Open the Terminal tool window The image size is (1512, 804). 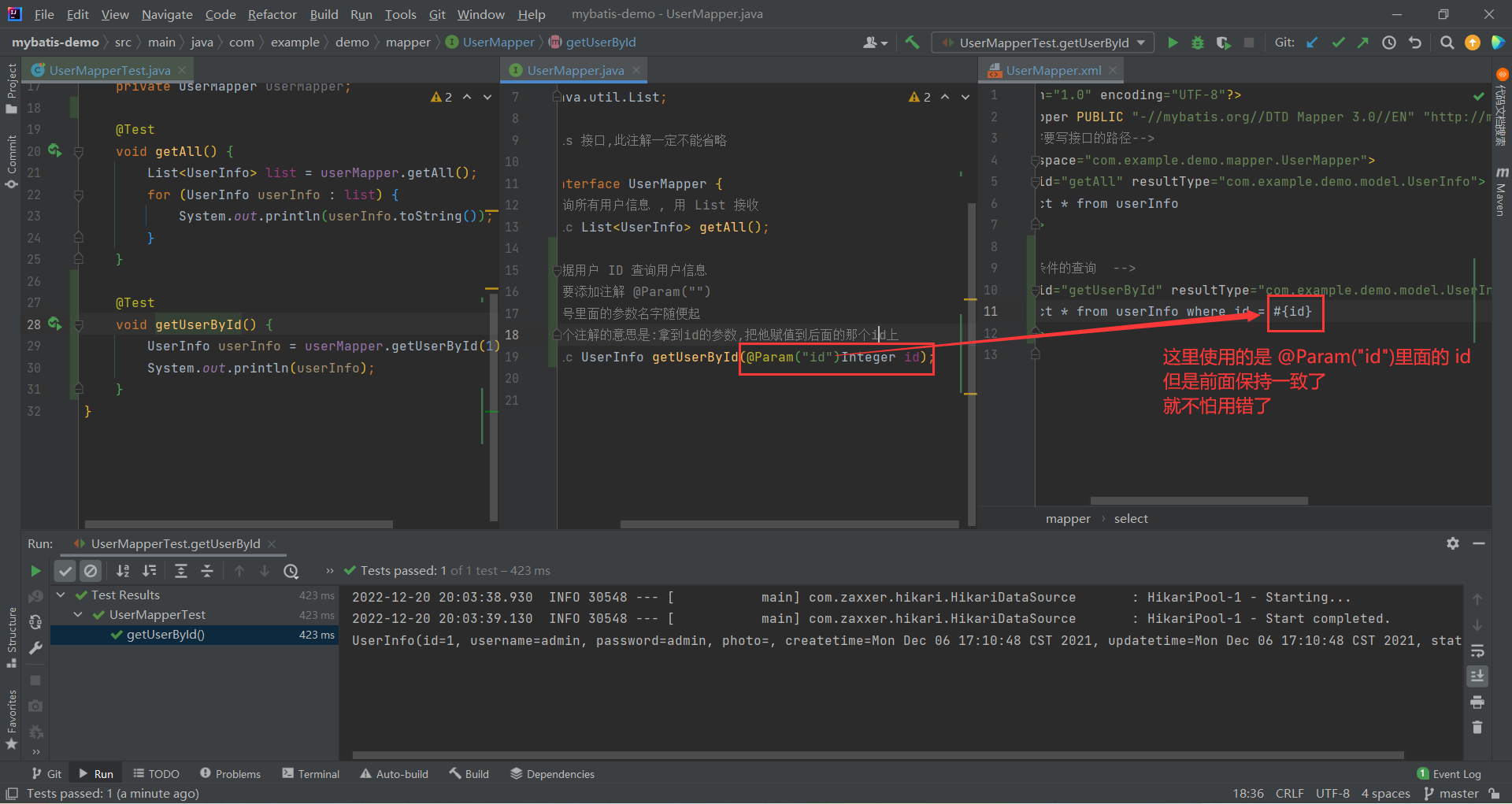(x=310, y=774)
